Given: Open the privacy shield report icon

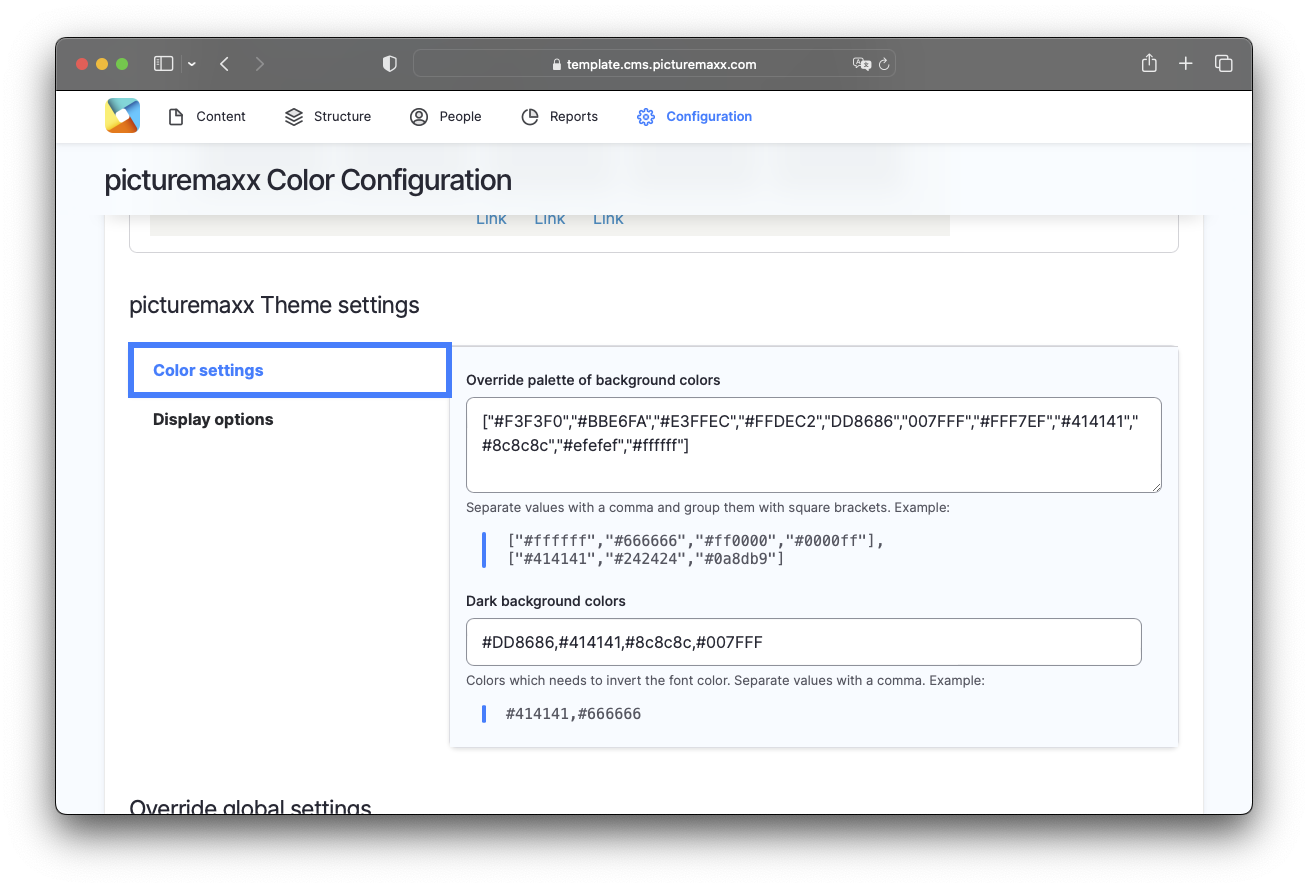Looking at the screenshot, I should coord(390,64).
